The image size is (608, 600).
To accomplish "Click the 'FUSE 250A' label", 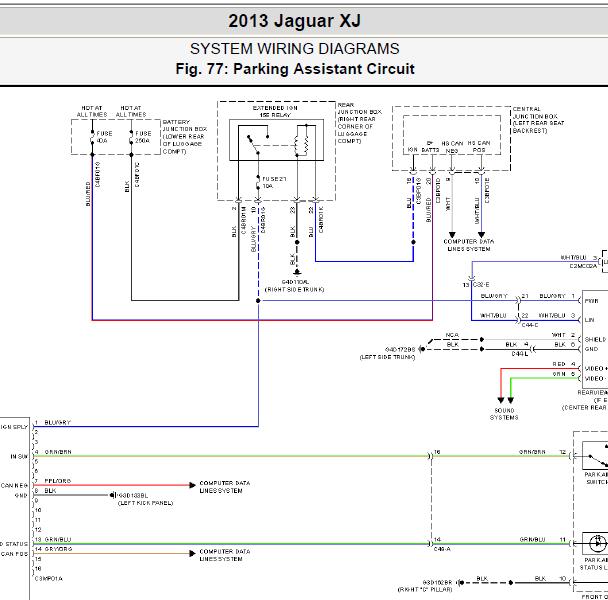I will 143,137.
